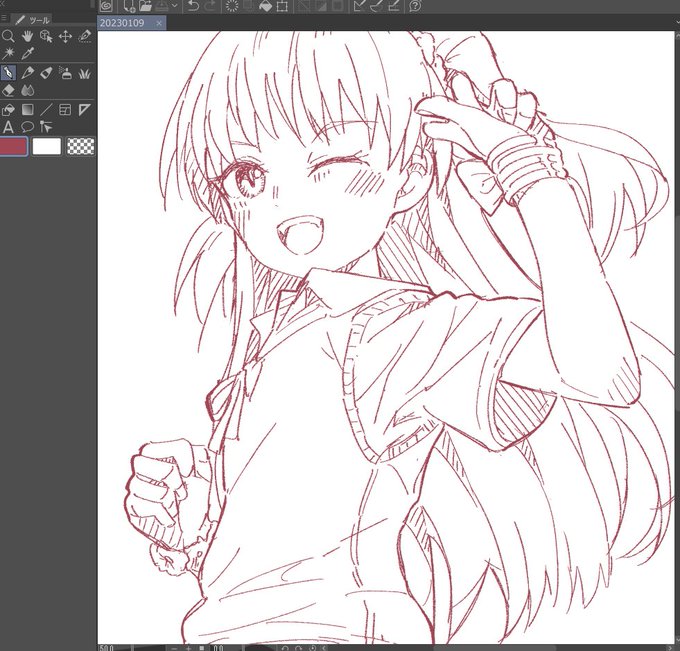Select the red main color swatch
The width and height of the screenshot is (680, 651).
tap(13, 146)
